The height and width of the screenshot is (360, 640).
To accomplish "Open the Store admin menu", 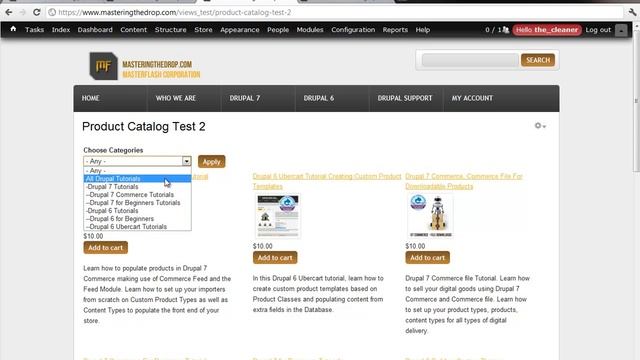I will (203, 30).
